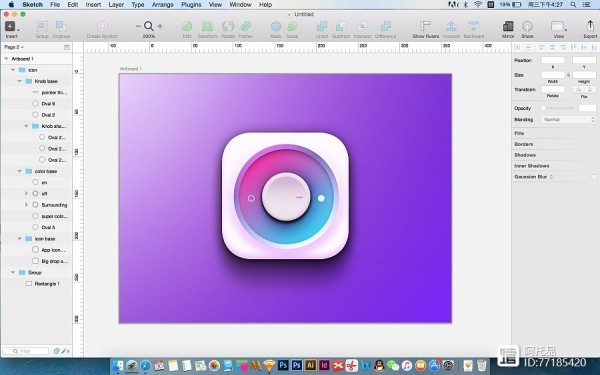Adjust the Opacity slider
Screen dimensions: 600x375
pos(558,108)
